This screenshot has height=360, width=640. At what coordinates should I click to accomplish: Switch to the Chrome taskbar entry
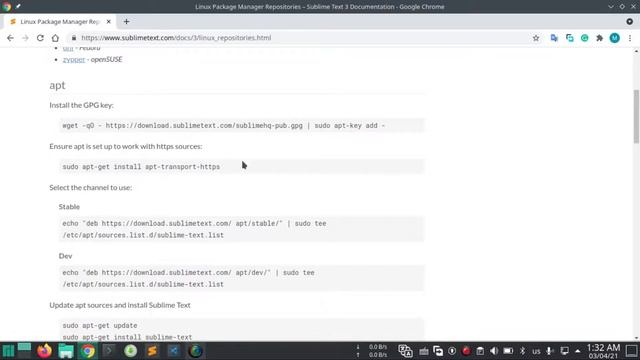[87, 351]
